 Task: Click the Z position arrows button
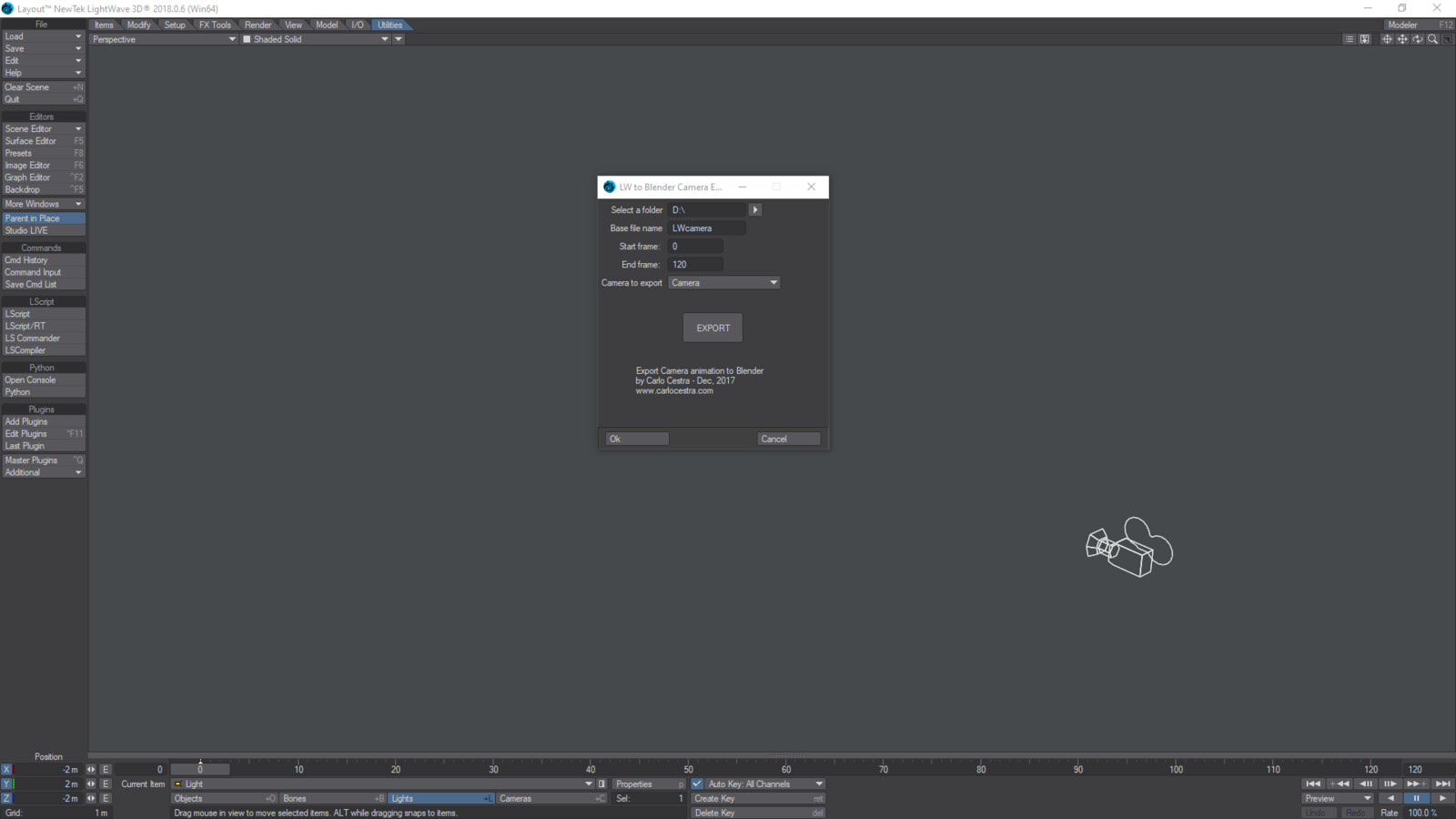click(x=91, y=798)
